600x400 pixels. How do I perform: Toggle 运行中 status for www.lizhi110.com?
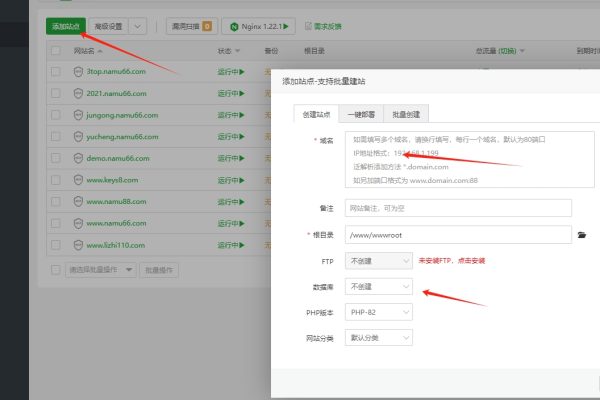231,245
